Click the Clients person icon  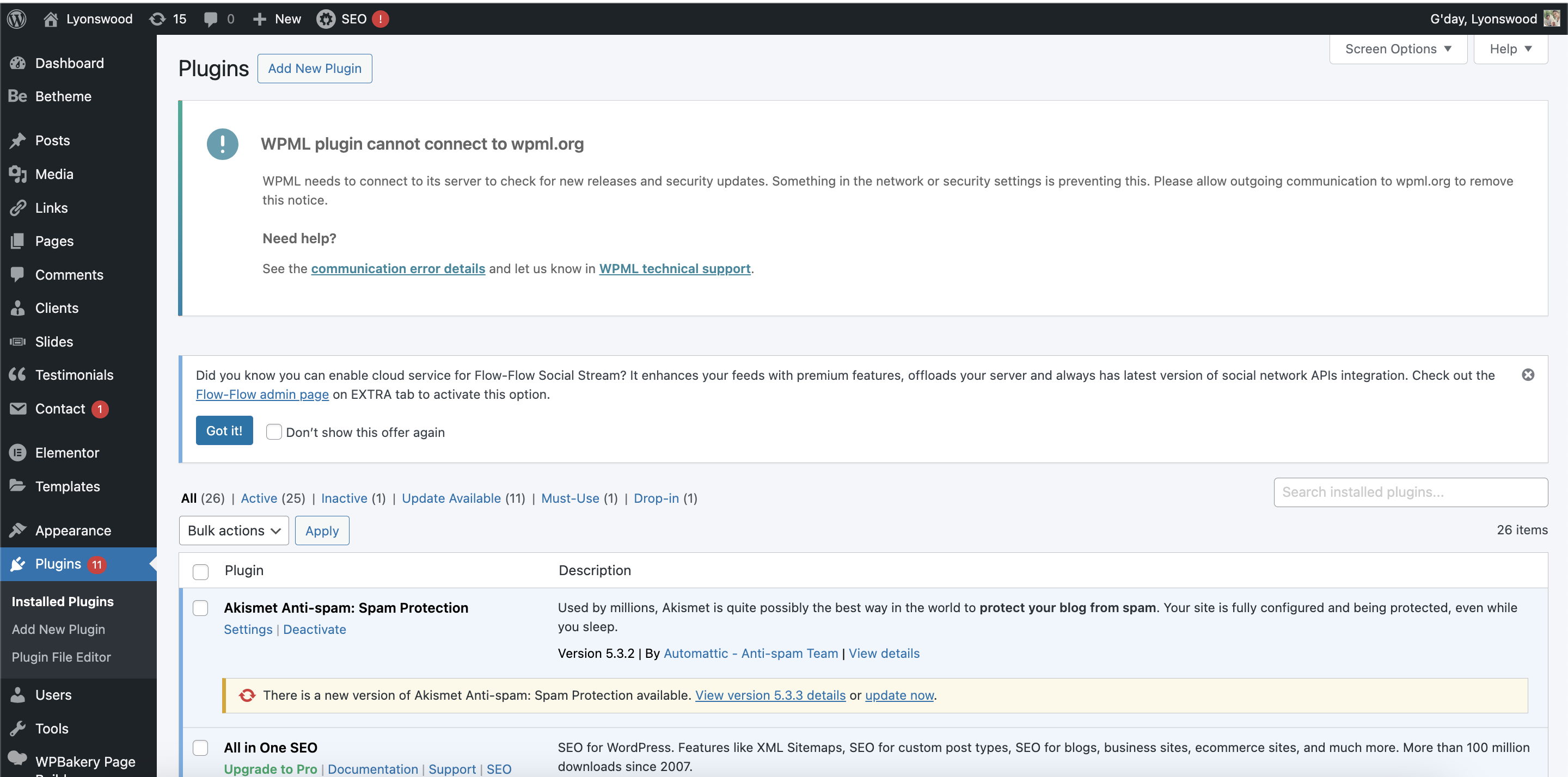tap(17, 308)
